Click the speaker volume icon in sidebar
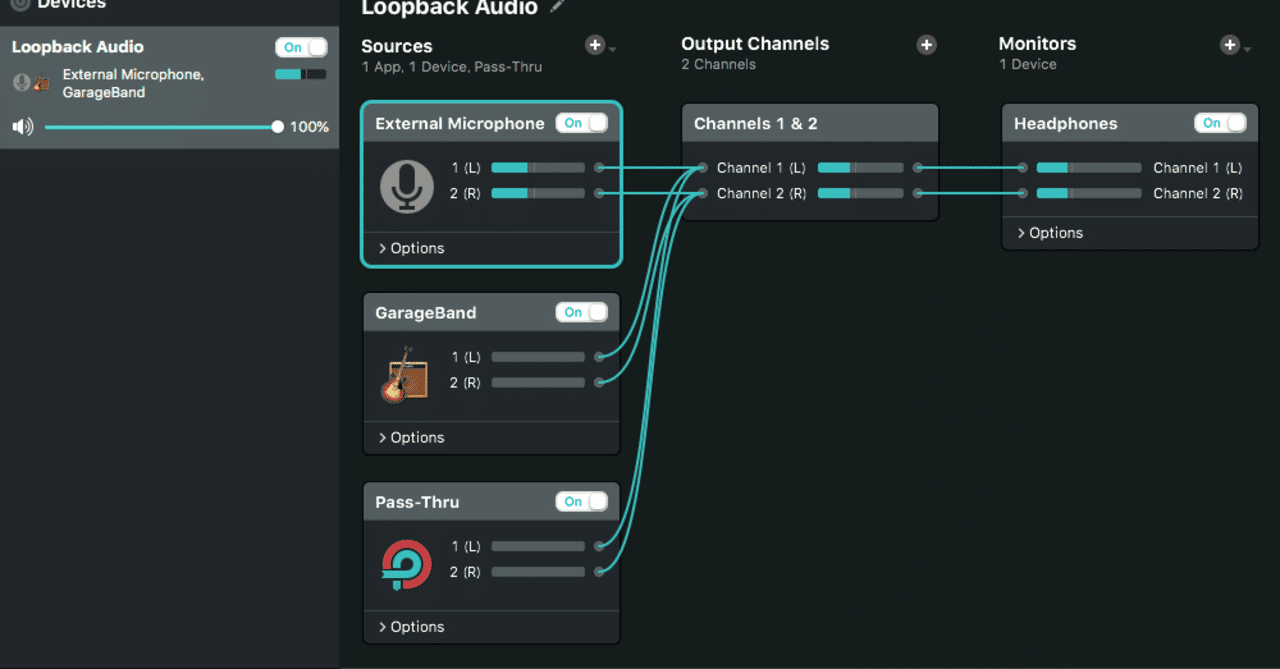 [x=22, y=127]
